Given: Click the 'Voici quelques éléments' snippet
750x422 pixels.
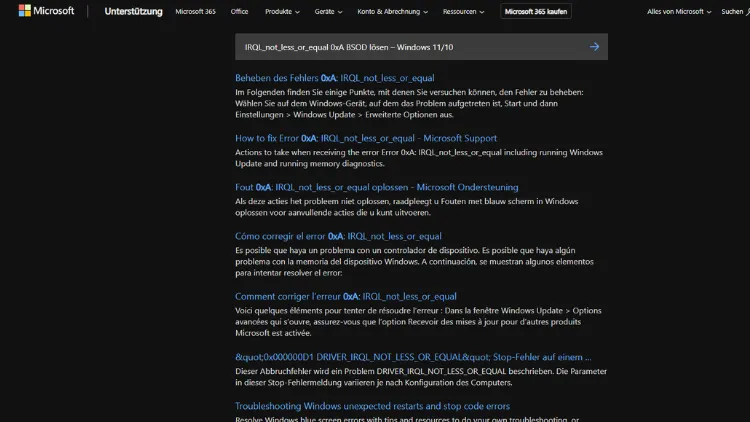Looking at the screenshot, I should tap(418, 322).
